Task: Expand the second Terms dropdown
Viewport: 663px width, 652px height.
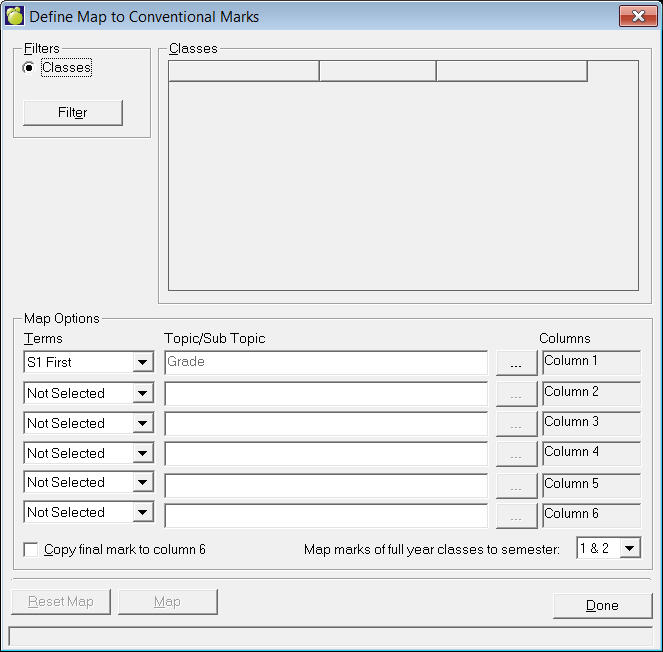Action: coord(143,394)
